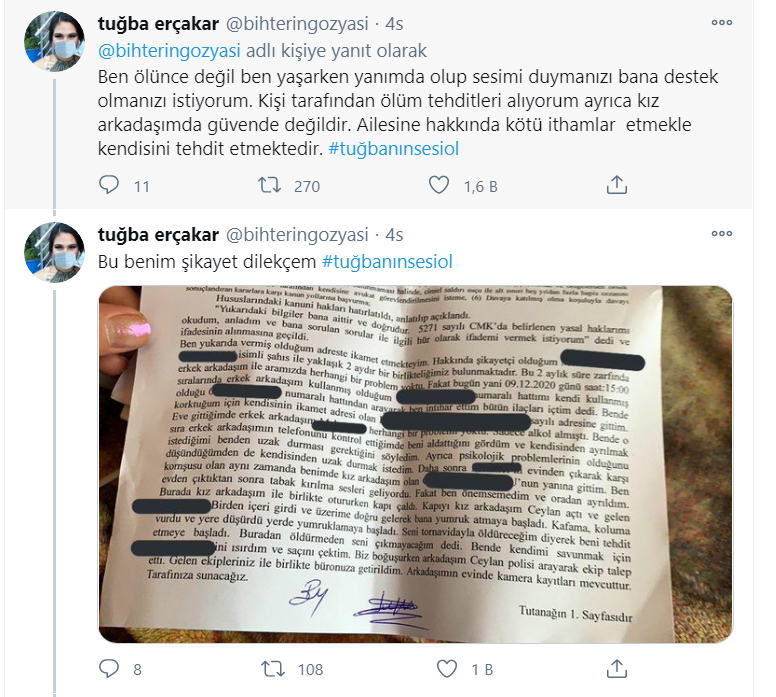
Task: Open #tuğbanınsesiol hashtag in first tweet
Action: pyautogui.click(x=393, y=149)
